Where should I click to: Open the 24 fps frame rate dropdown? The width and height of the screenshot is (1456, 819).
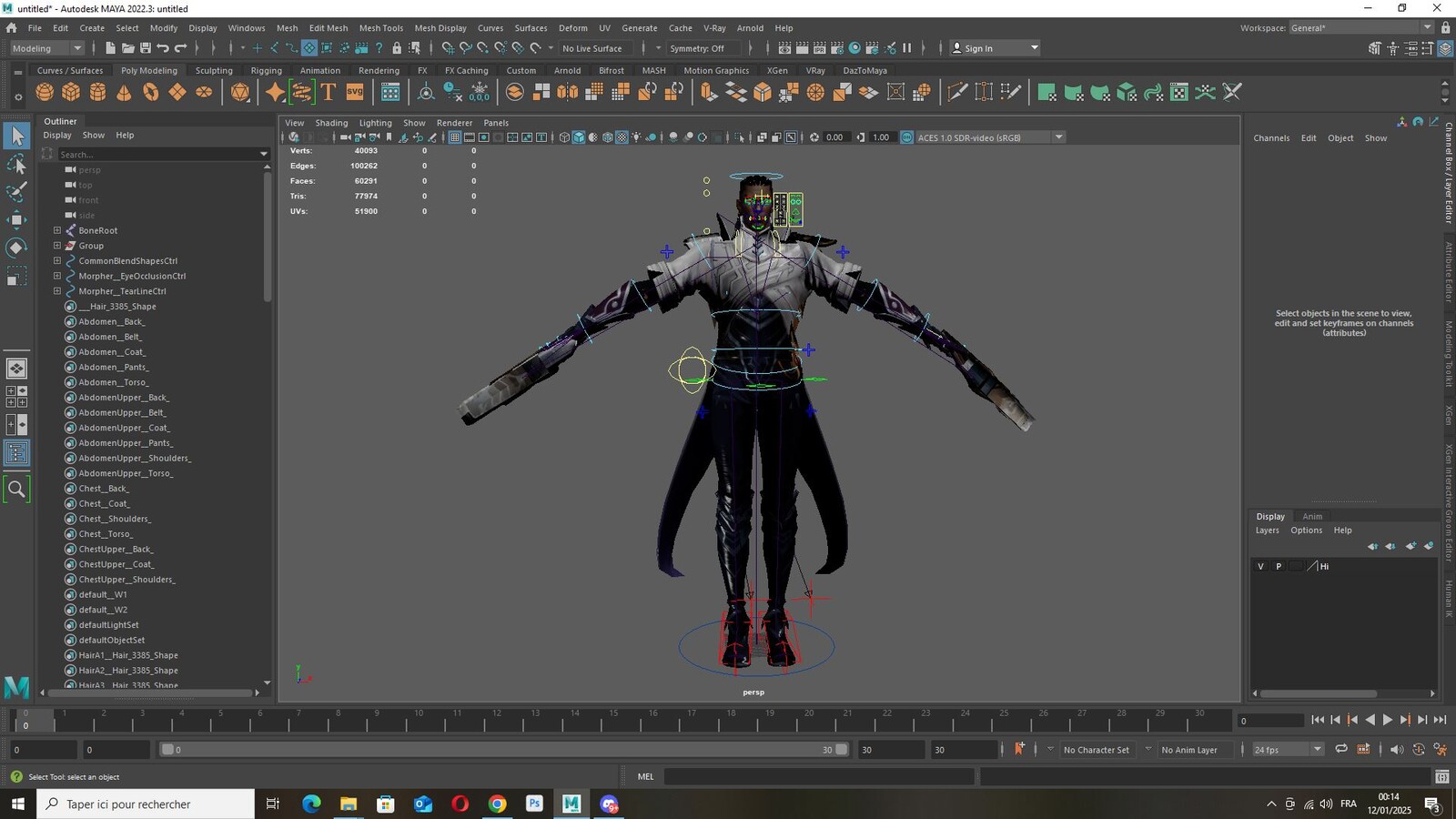pyautogui.click(x=1288, y=750)
